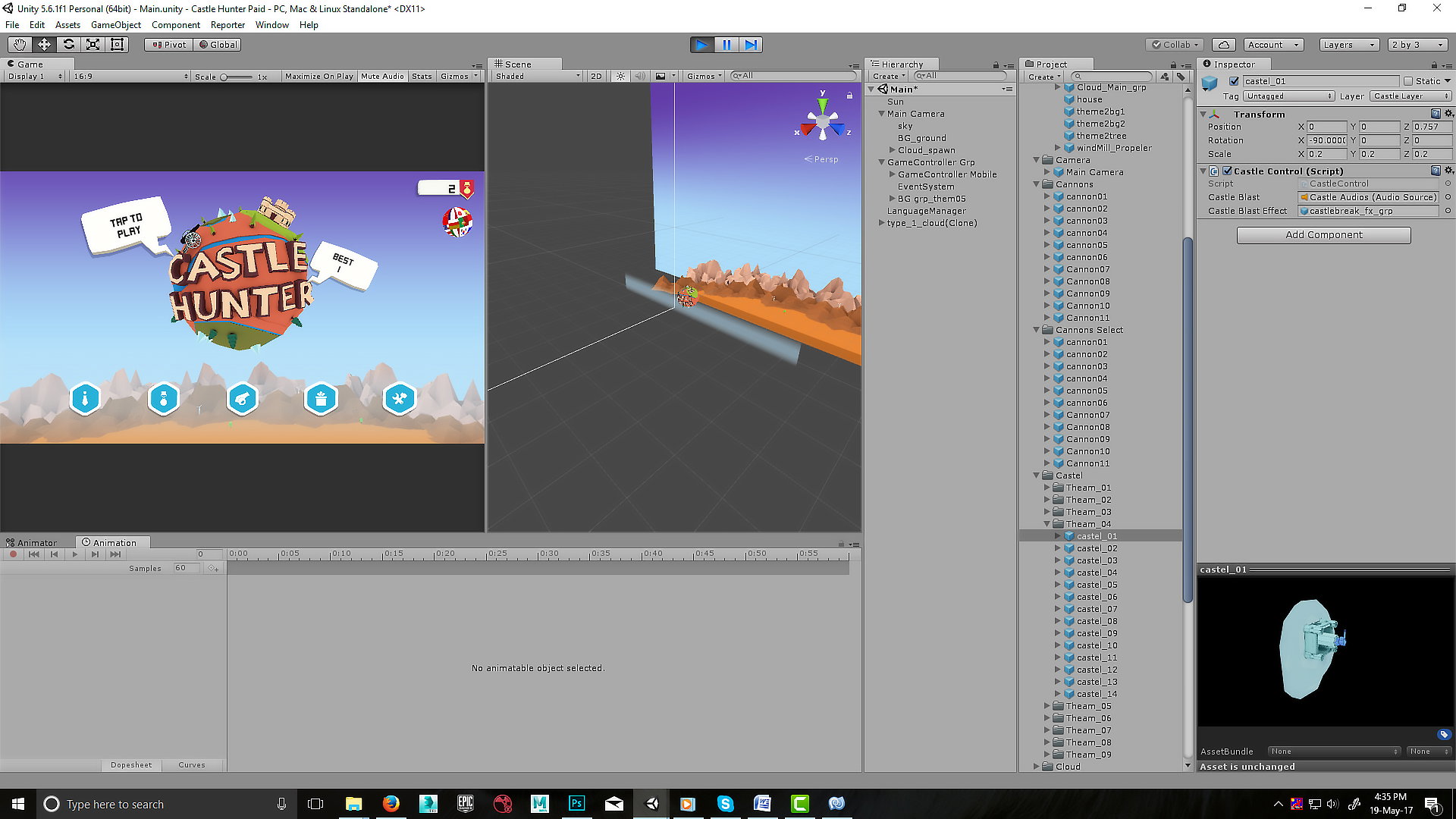The image size is (1456, 819).
Task: Toggle castel_01 active checkbox in Inspector
Action: [1235, 81]
